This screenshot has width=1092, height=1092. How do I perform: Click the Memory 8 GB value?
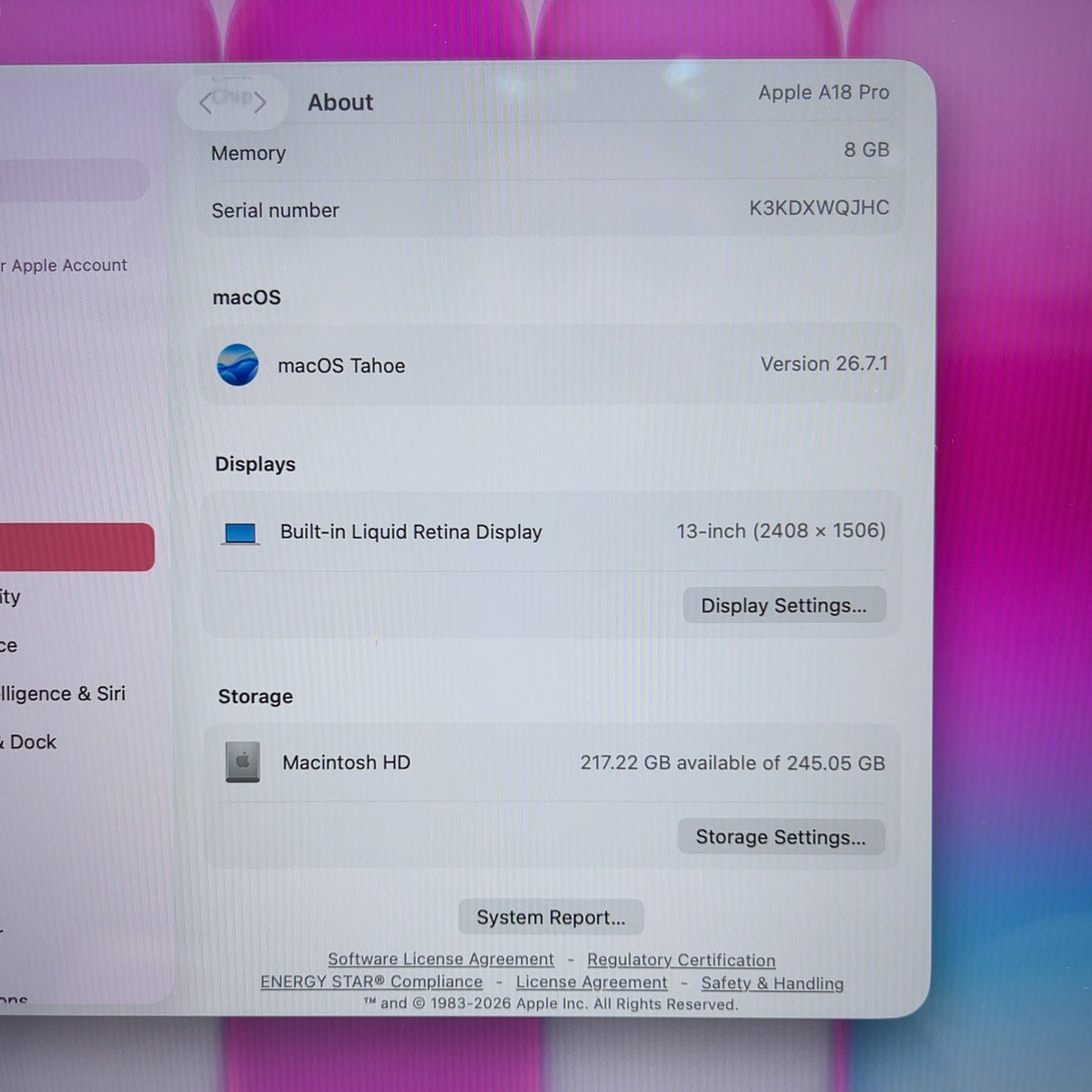tap(866, 150)
